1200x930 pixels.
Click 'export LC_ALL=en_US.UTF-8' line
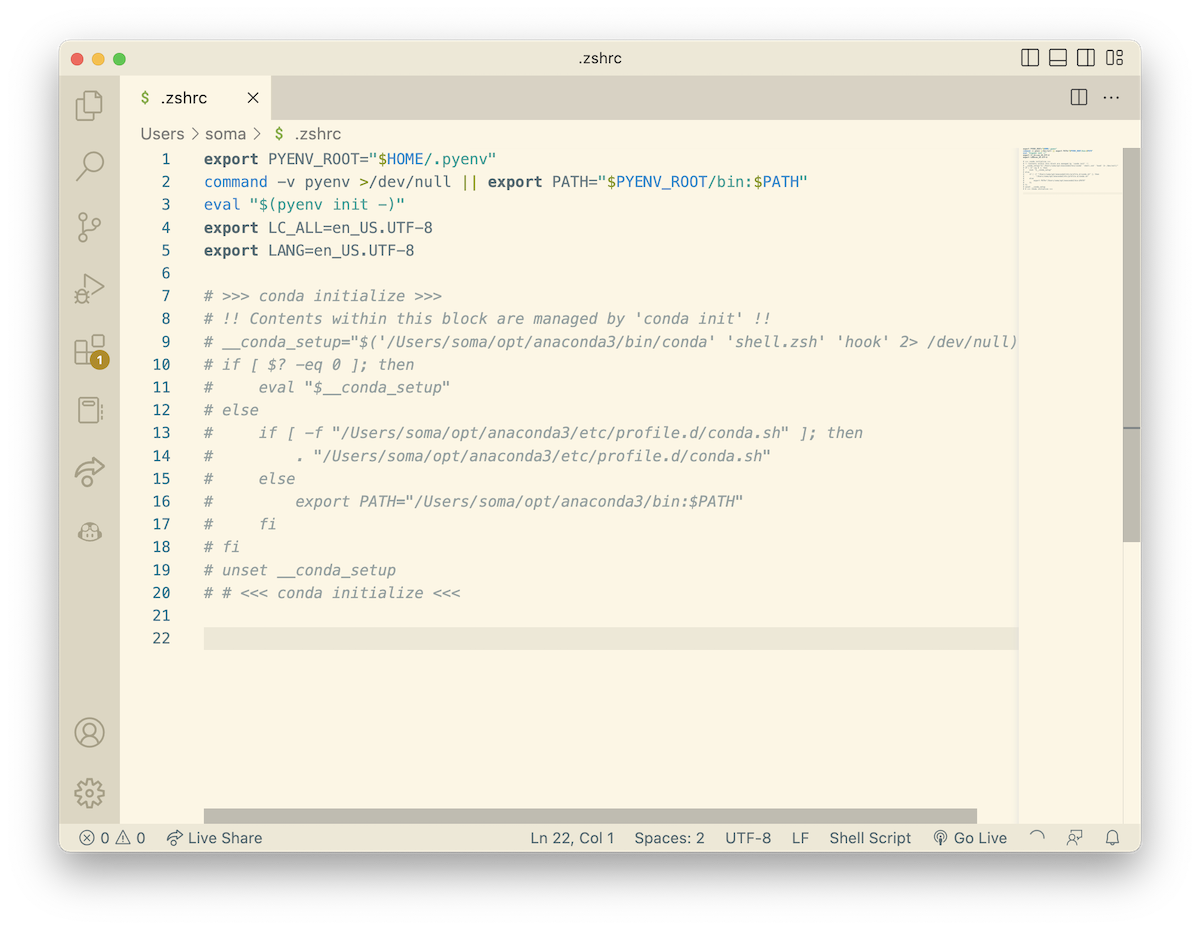[x=318, y=228]
